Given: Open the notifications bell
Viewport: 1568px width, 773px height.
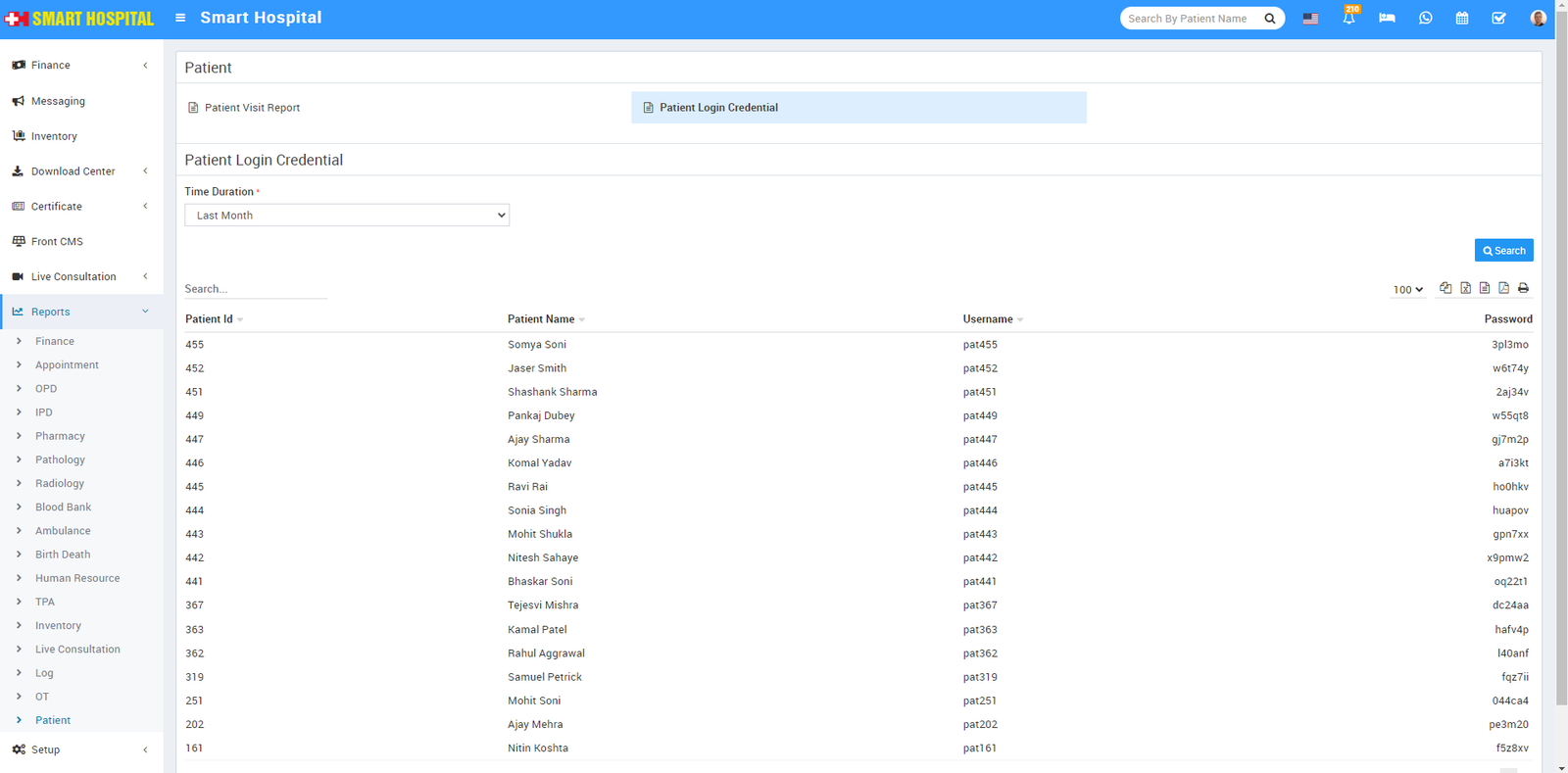Looking at the screenshot, I should [1348, 19].
